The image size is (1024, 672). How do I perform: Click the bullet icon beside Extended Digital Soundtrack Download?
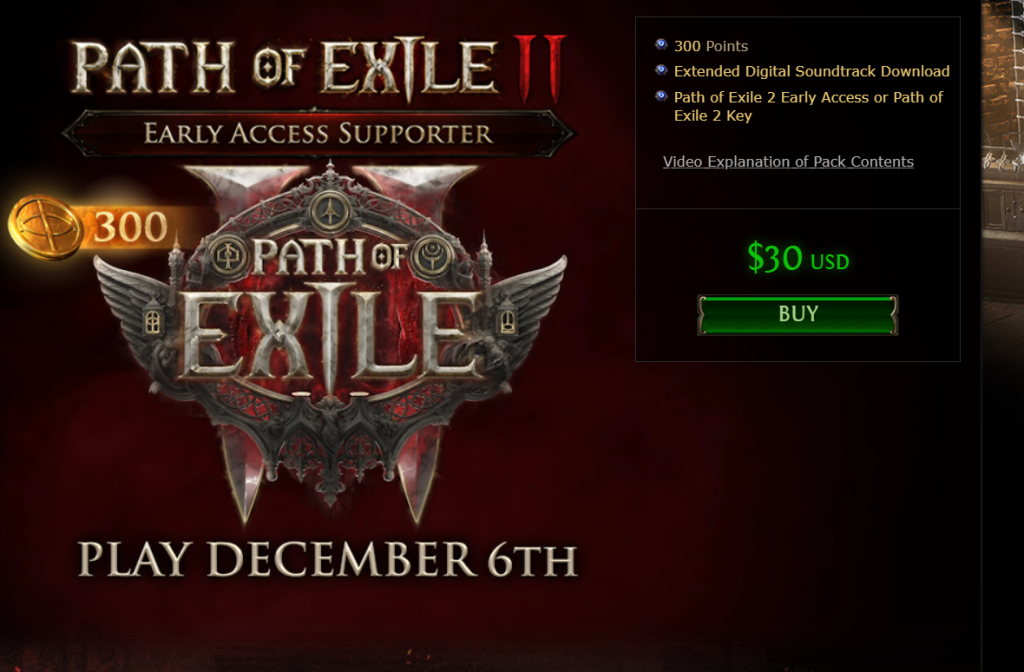[661, 70]
